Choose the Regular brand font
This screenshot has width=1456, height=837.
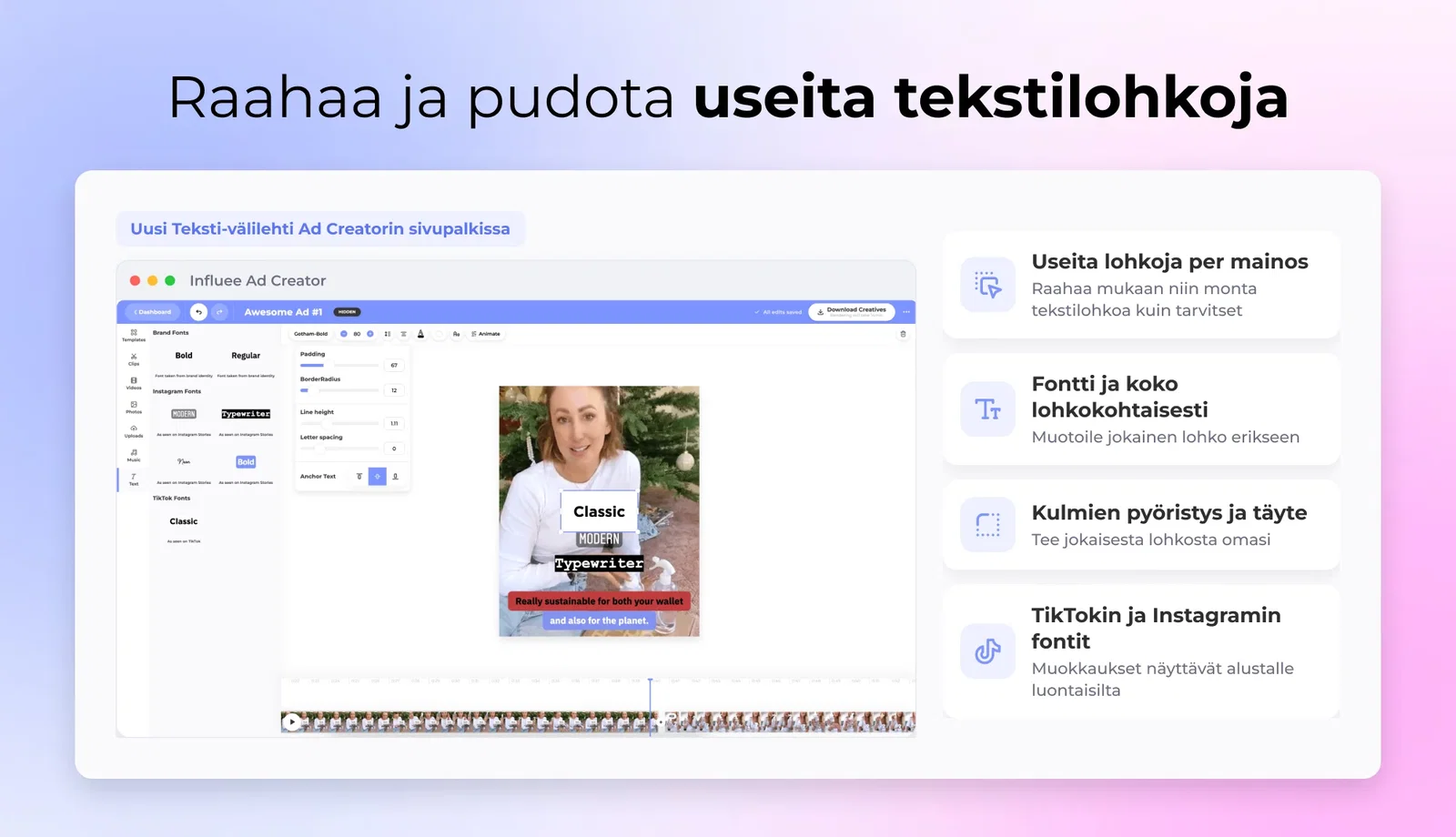[246, 356]
